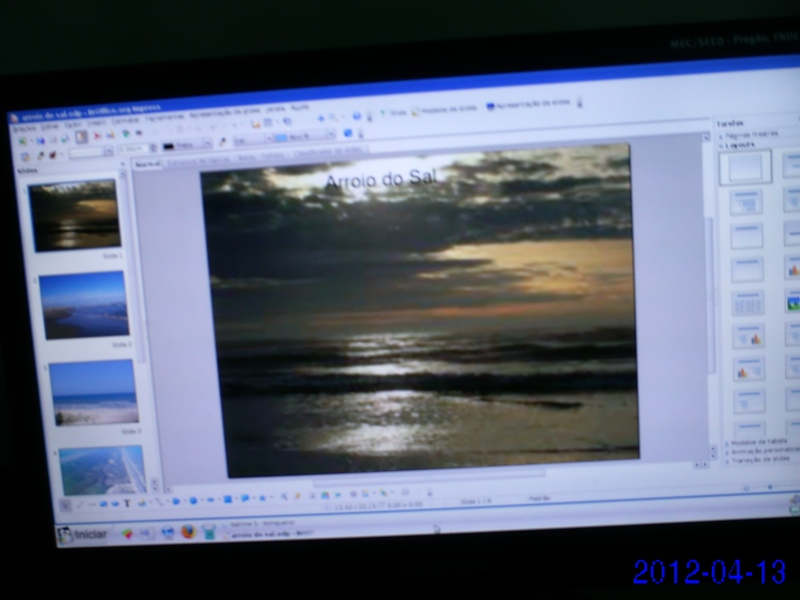Select the Stars shape tool
This screenshot has width=800, height=600.
(x=263, y=497)
